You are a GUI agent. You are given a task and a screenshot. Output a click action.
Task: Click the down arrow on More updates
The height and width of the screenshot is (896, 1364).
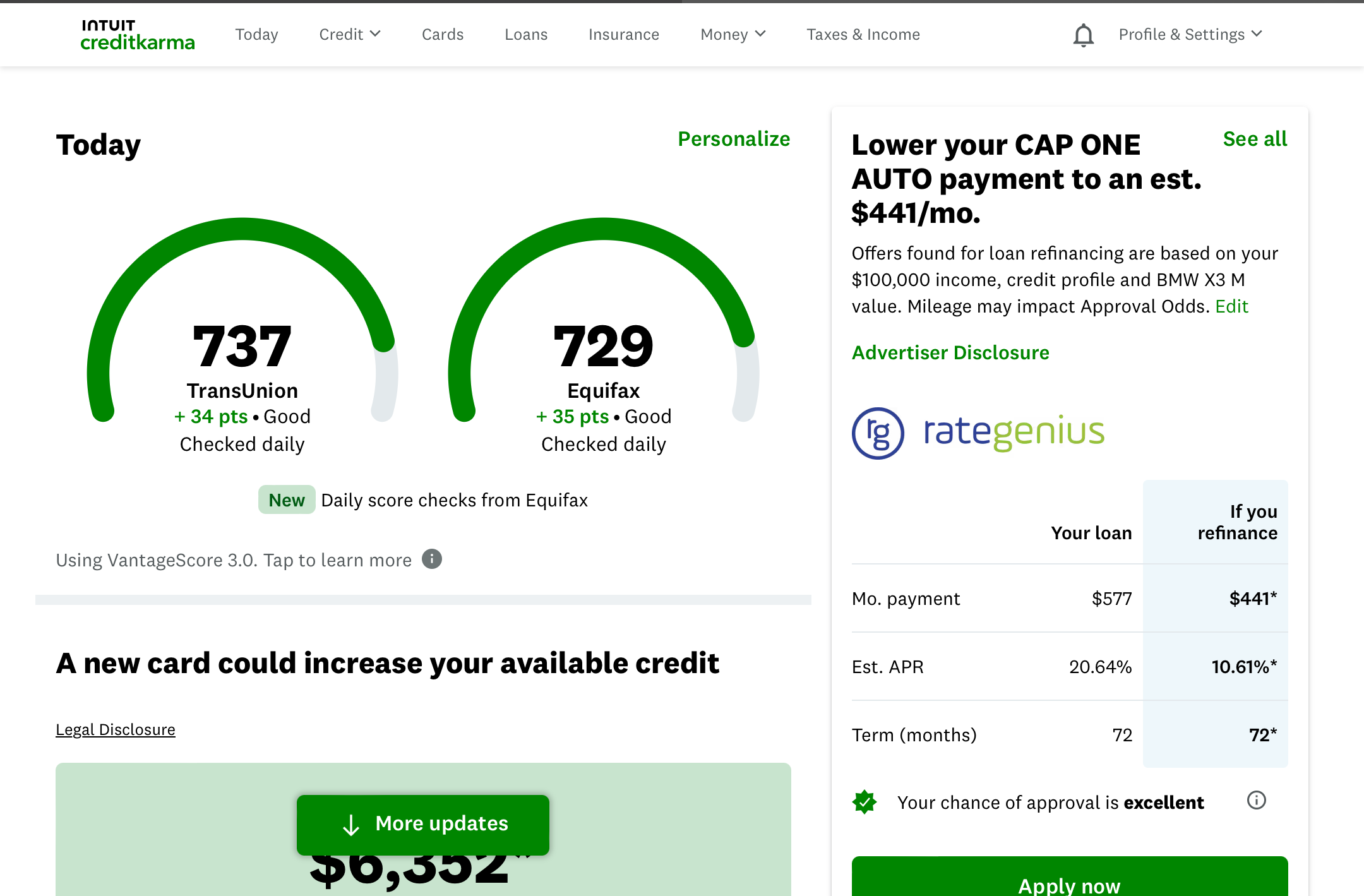(x=351, y=825)
